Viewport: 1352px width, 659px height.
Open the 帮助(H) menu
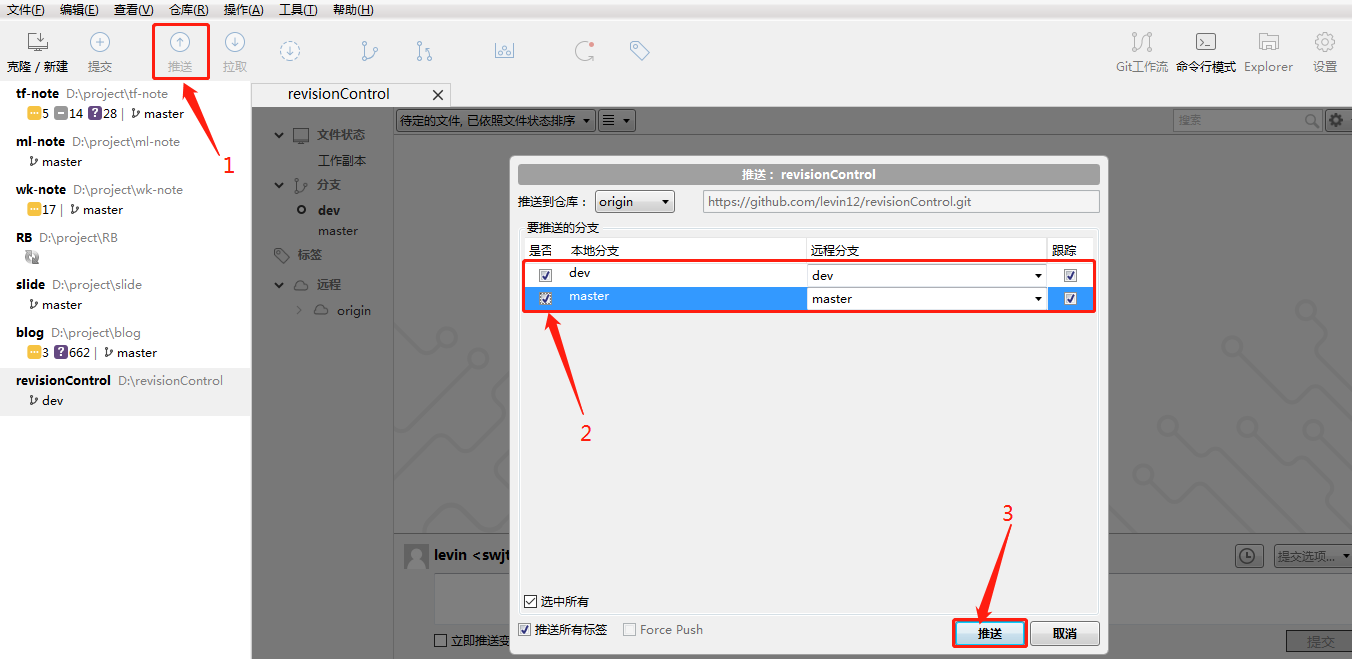click(353, 10)
